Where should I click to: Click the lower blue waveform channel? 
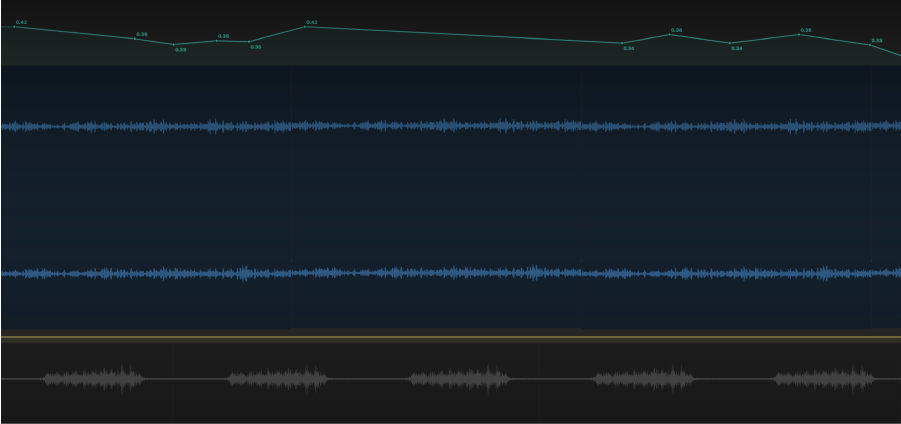pyautogui.click(x=450, y=272)
